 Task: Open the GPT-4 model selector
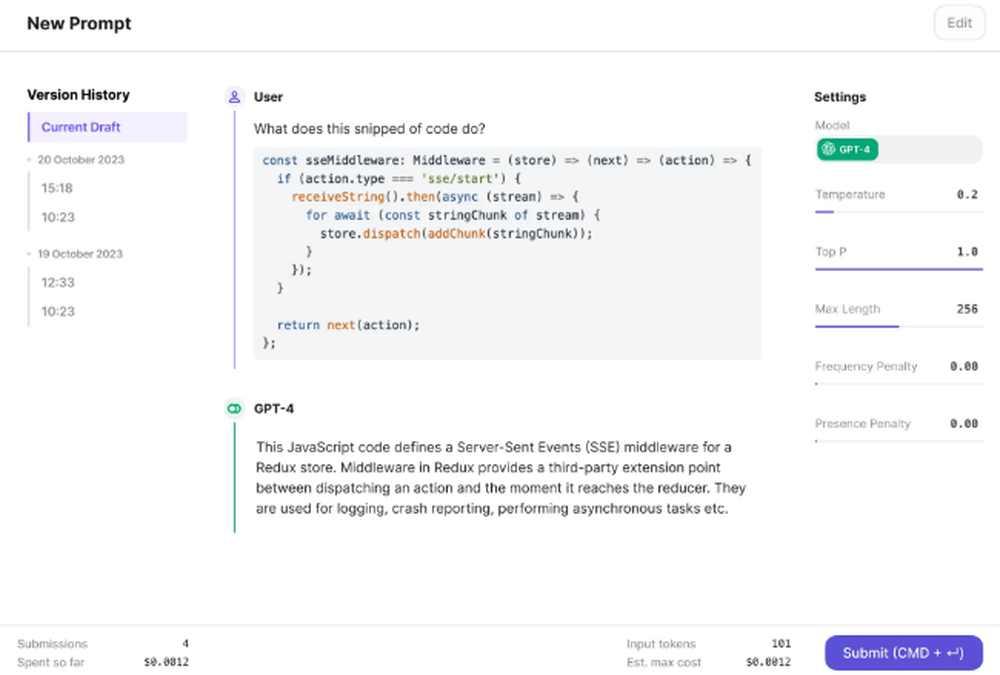pyautogui.click(x=897, y=149)
